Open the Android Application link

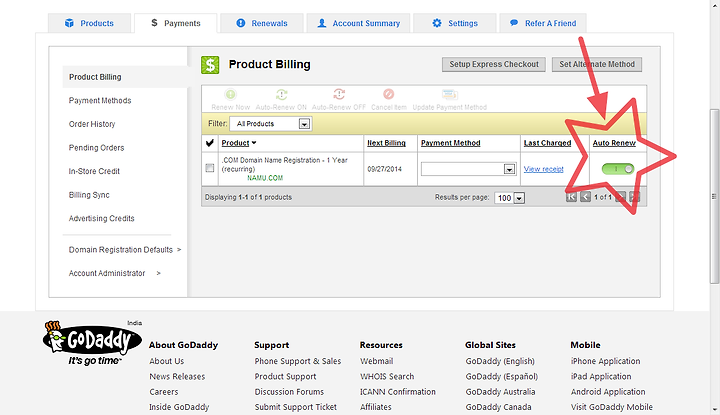[x=608, y=392]
